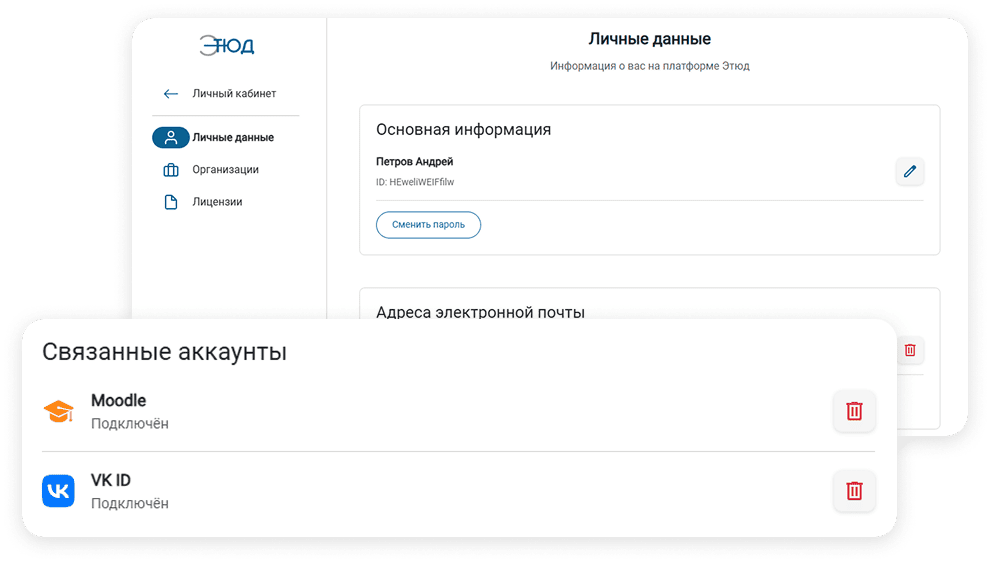The image size is (990, 563).
Task: Open the Организации menu item
Action: pyautogui.click(x=225, y=170)
